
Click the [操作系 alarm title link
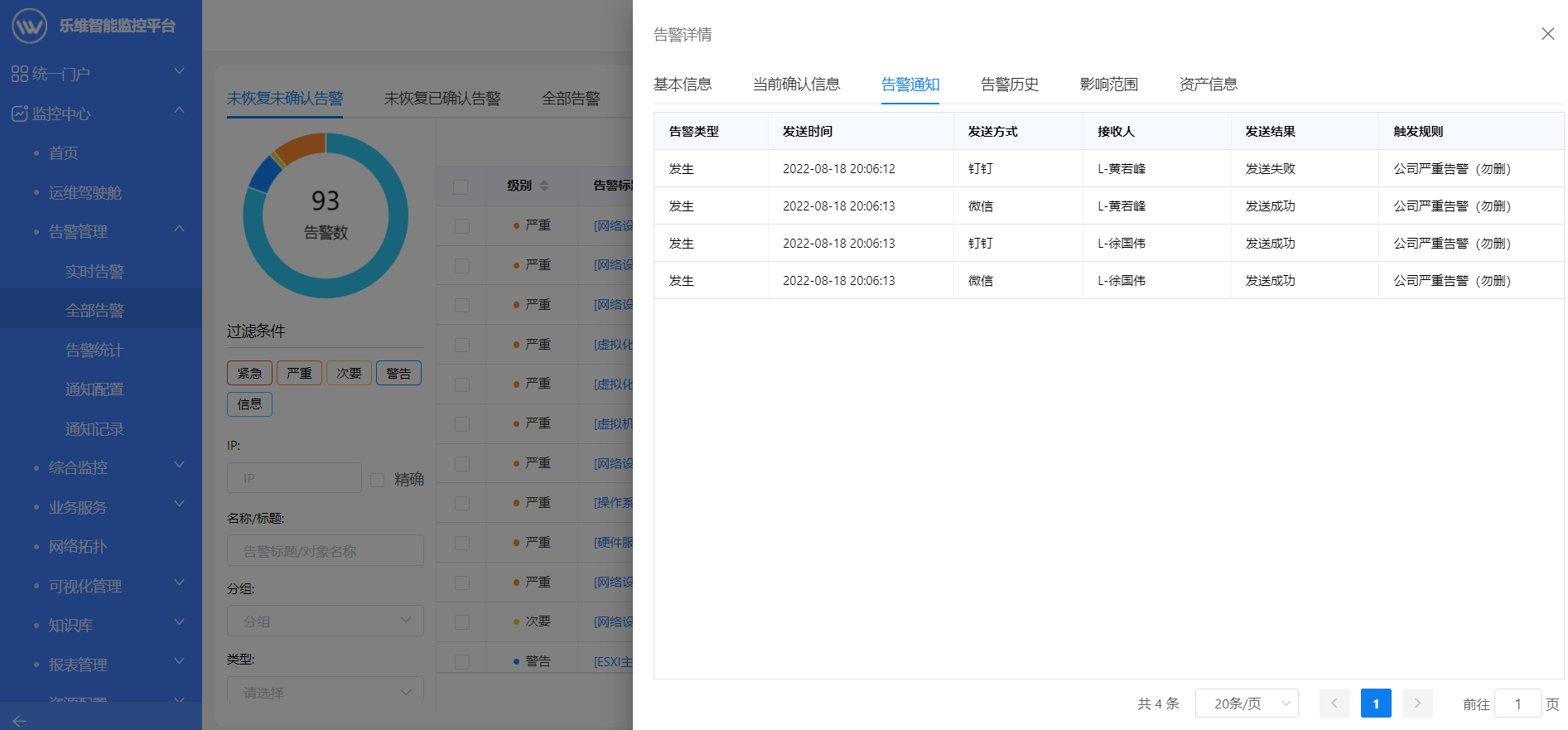coord(613,503)
